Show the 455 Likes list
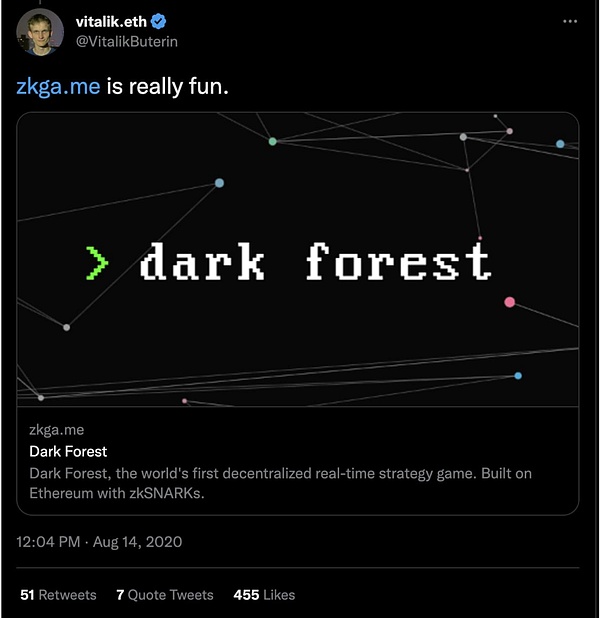This screenshot has height=618, width=600. coord(264,594)
